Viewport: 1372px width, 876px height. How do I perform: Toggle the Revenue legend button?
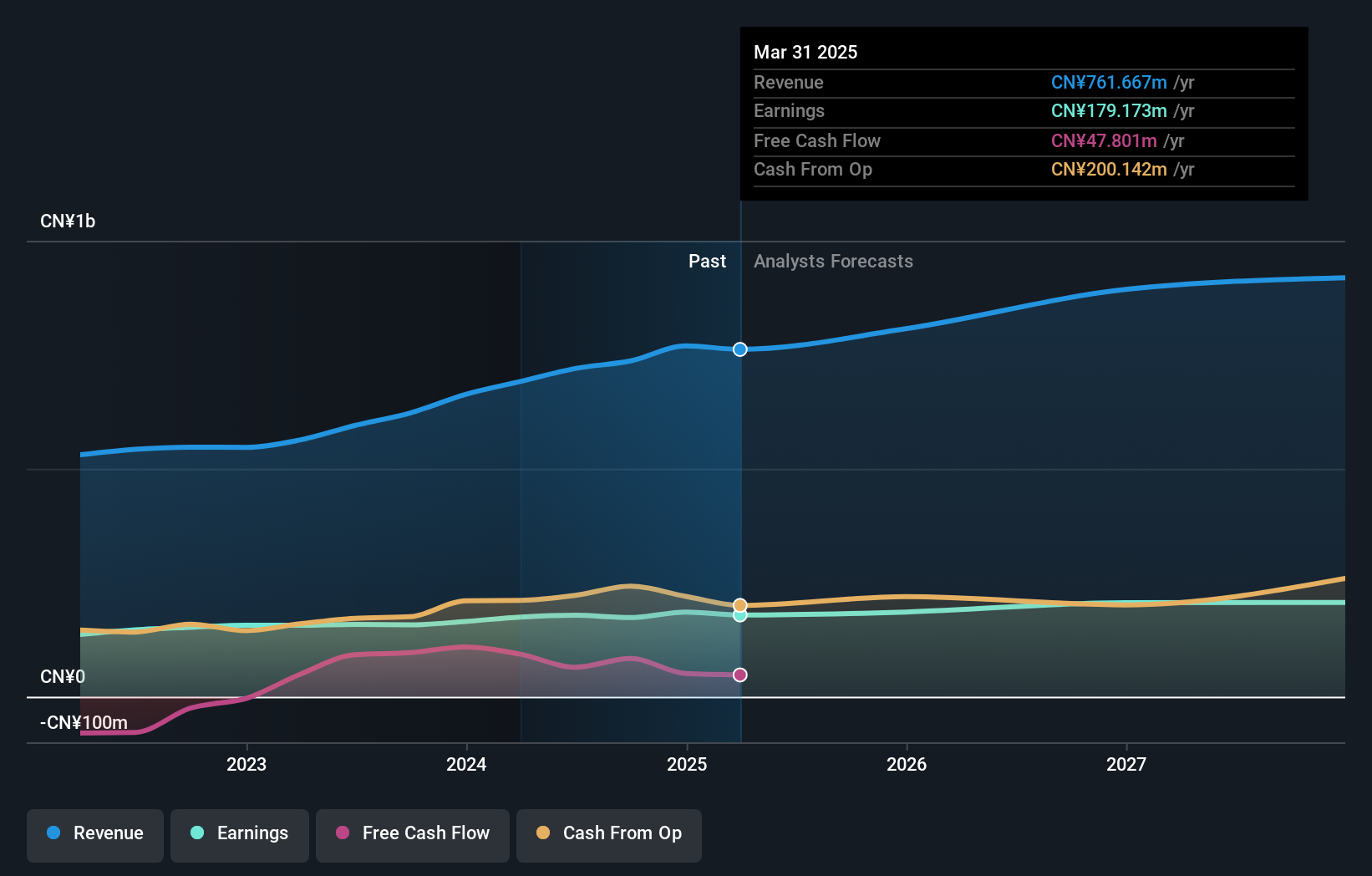coord(95,835)
